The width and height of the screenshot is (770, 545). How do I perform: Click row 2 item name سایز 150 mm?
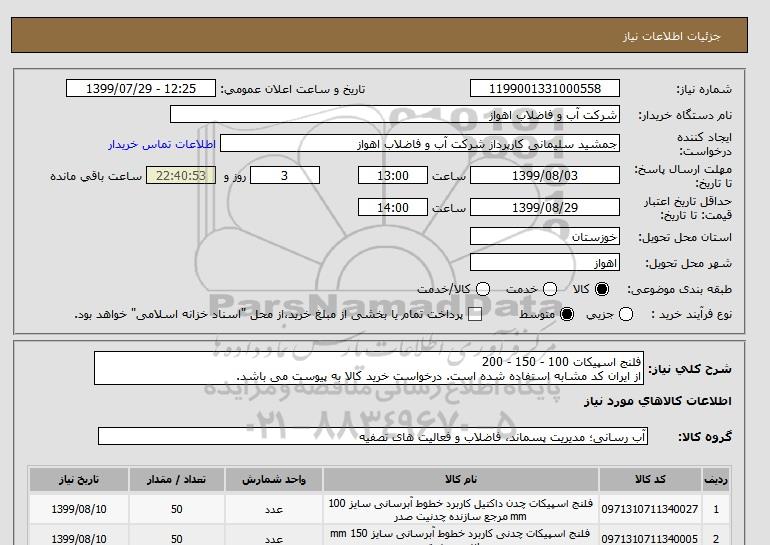coord(461,536)
